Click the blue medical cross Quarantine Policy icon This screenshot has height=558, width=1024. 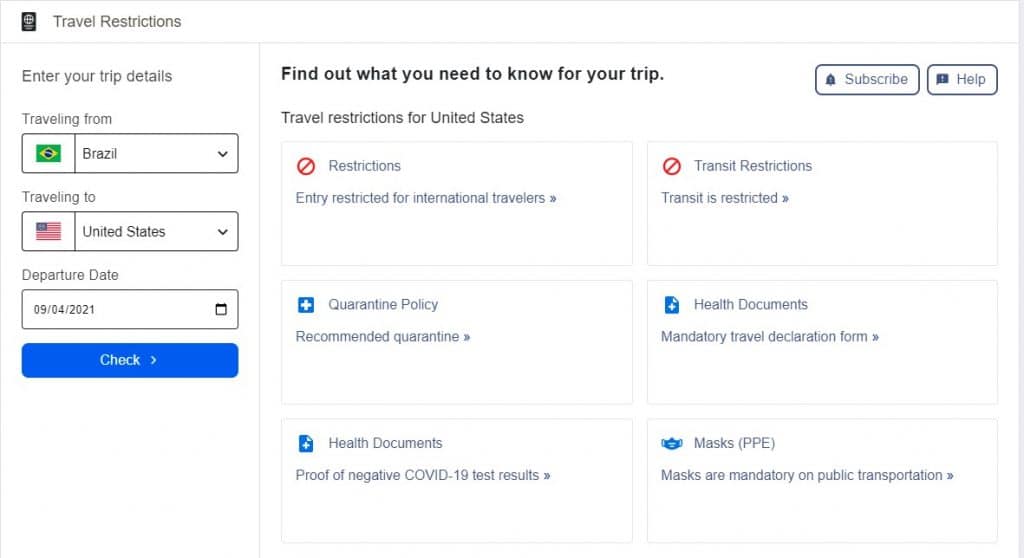pyautogui.click(x=306, y=304)
